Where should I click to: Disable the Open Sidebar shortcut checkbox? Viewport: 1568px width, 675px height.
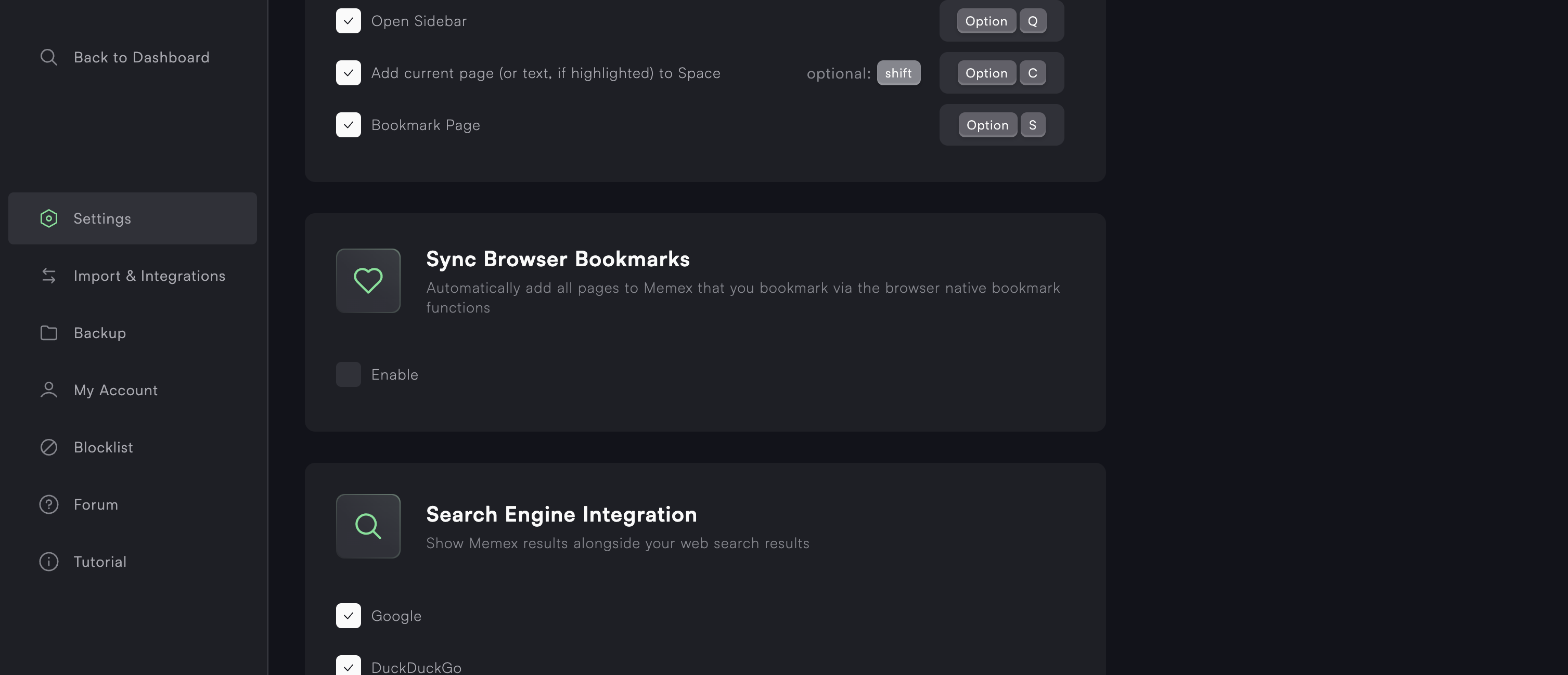point(348,21)
